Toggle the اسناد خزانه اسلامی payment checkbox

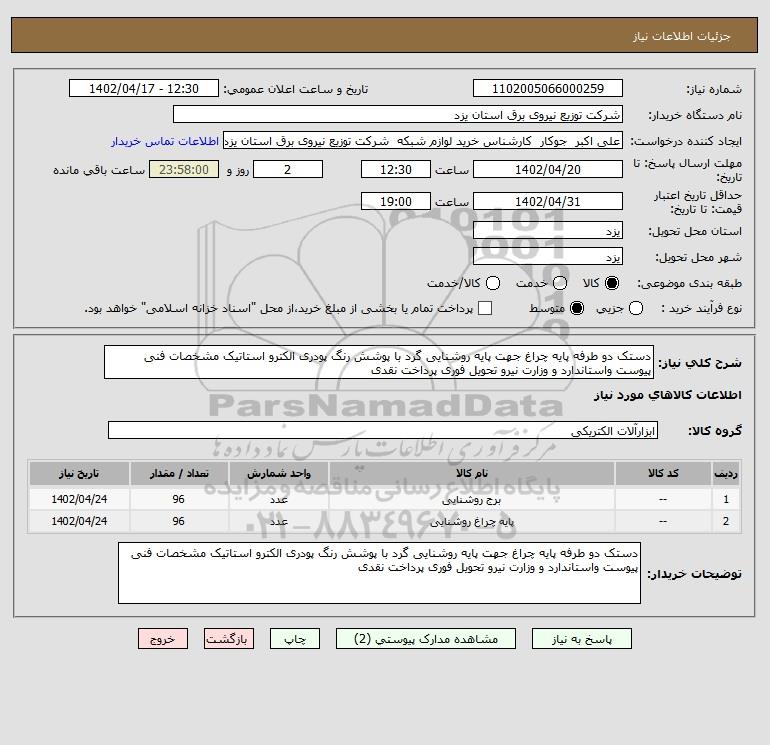(x=485, y=308)
